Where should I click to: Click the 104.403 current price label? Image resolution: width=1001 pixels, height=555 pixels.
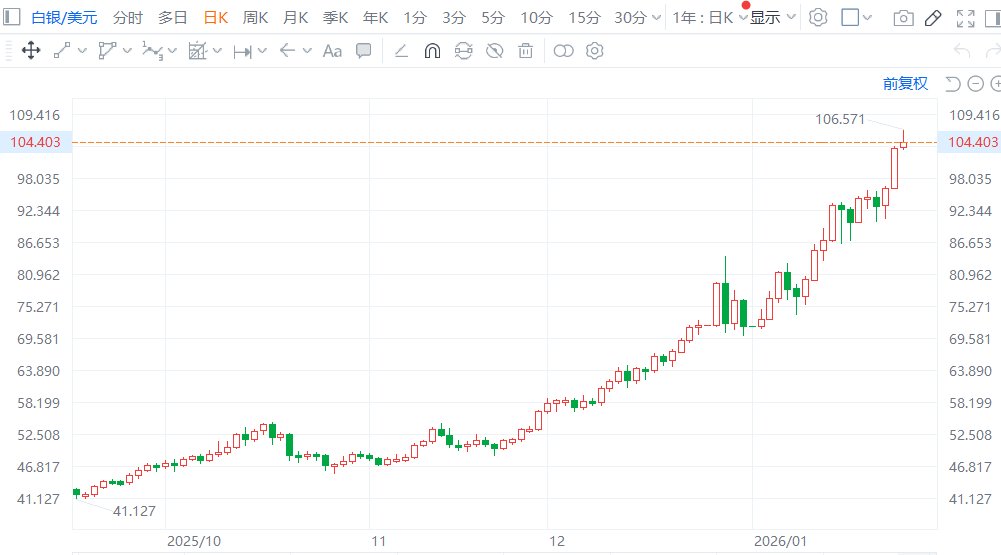[36, 142]
